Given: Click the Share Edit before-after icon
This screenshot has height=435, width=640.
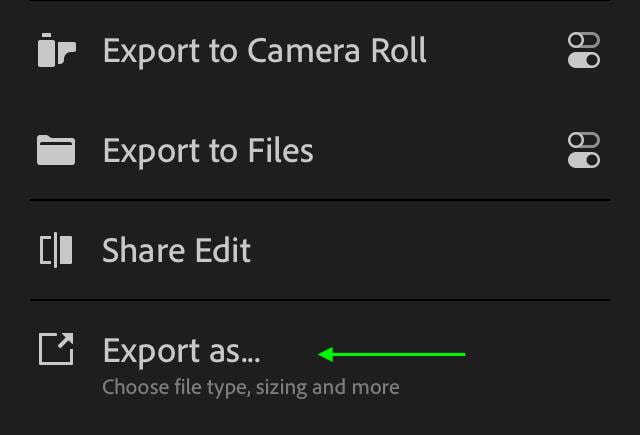Looking at the screenshot, I should (x=56, y=250).
